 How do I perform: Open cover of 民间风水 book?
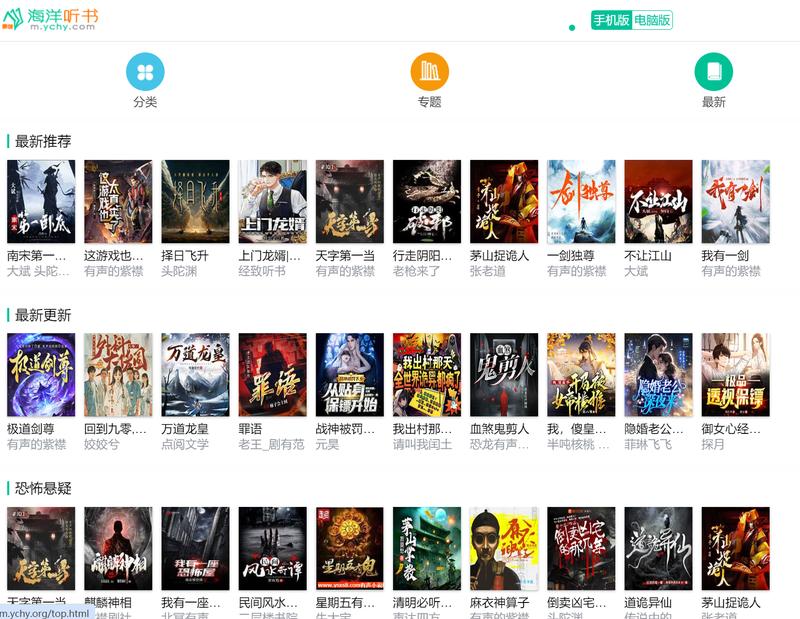tap(272, 549)
